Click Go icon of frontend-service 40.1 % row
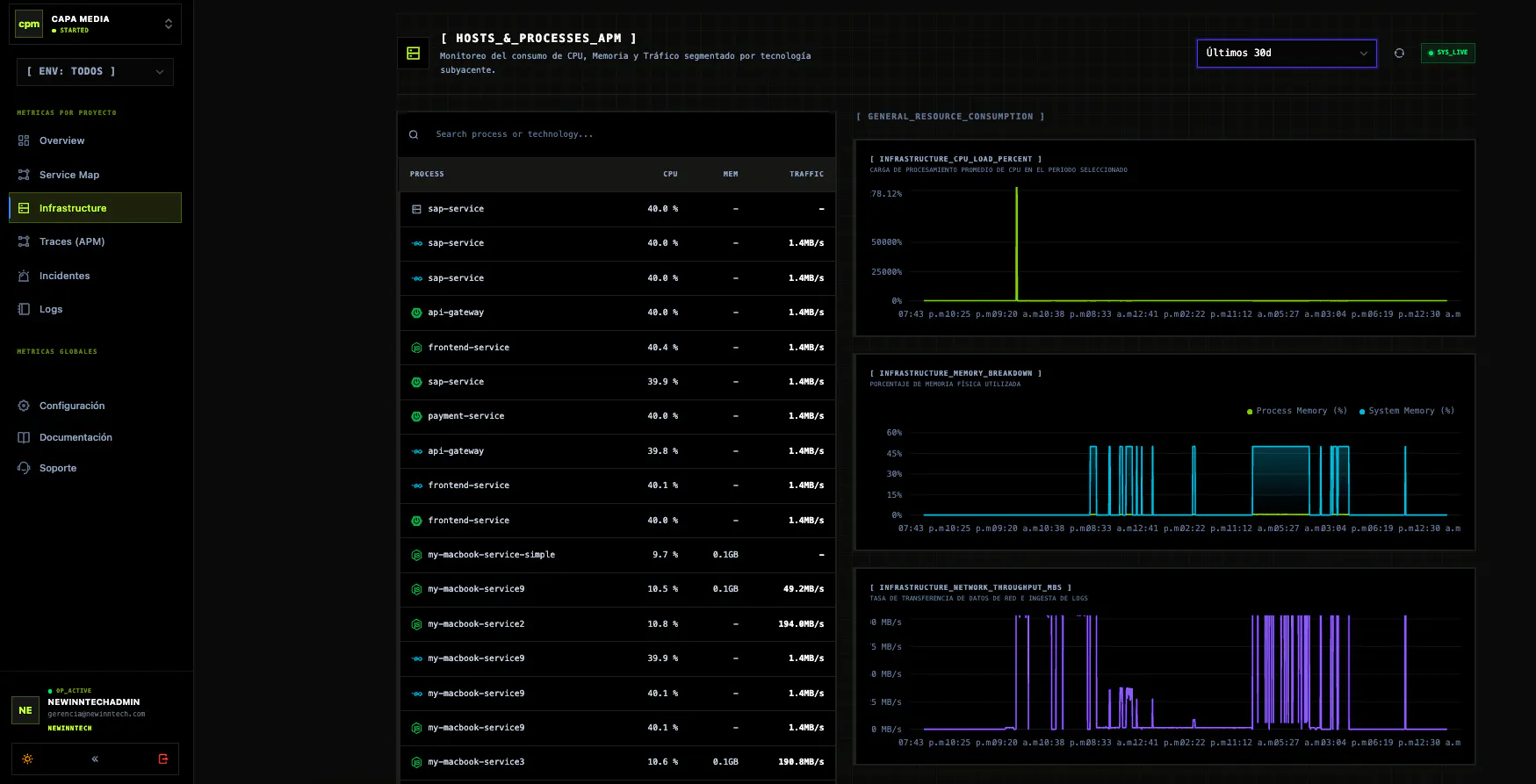 point(417,486)
